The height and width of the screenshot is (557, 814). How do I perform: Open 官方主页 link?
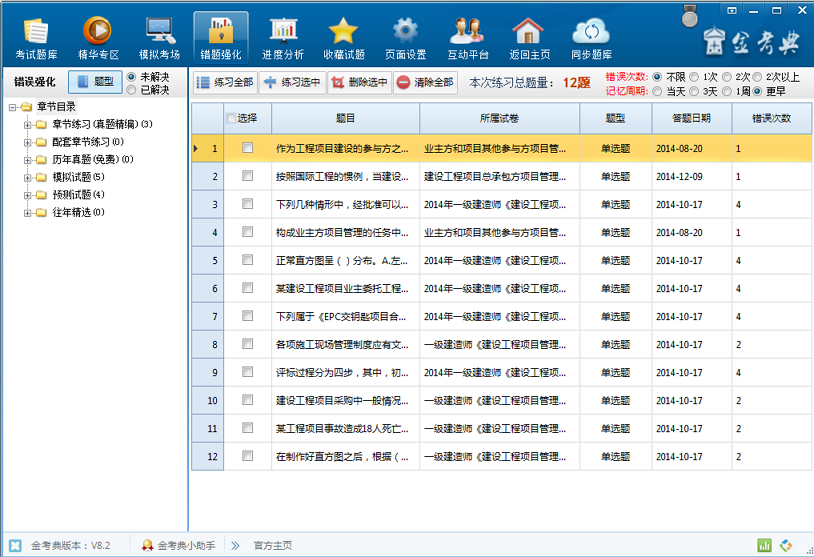[273, 545]
